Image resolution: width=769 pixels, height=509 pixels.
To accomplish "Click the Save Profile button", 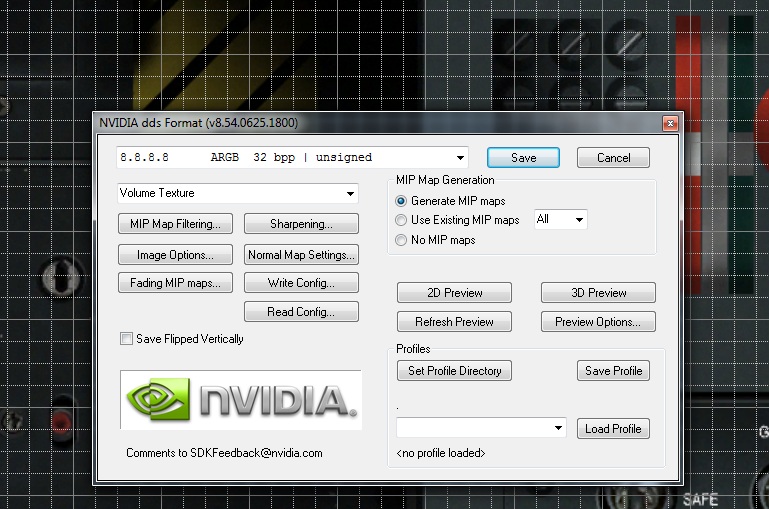I will 613,371.
